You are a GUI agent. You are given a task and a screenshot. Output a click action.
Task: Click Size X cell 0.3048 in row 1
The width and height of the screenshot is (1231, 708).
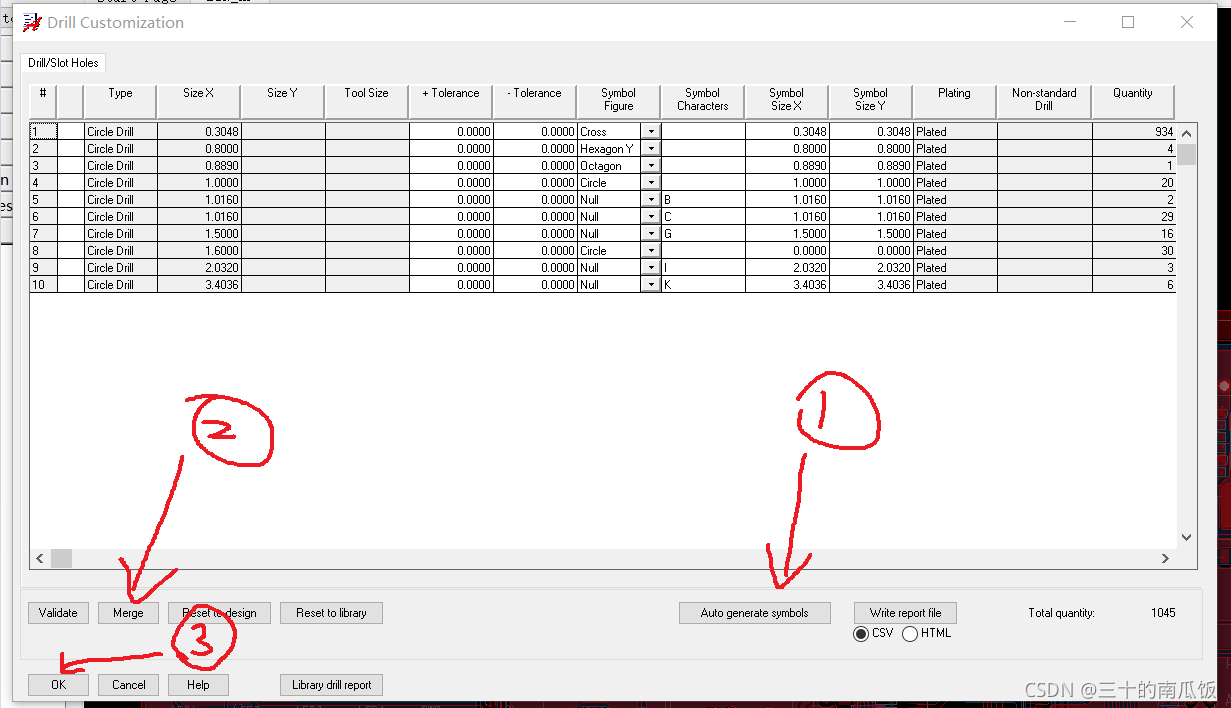[x=198, y=132]
